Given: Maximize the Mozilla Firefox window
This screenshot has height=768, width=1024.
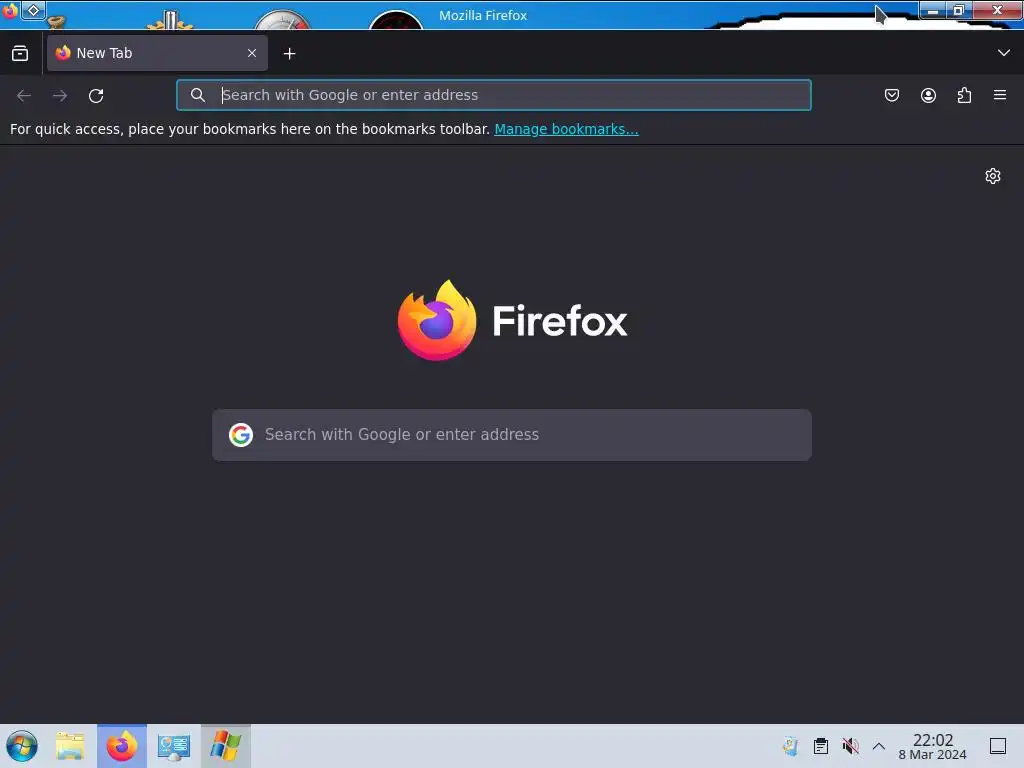Looking at the screenshot, I should tap(959, 10).
